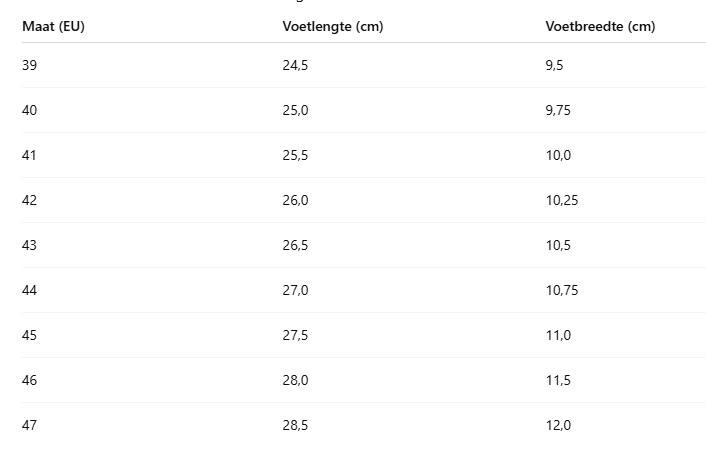Screen dimensions: 706x459
Task: Click foot width value 10,75
Action: coord(562,291)
